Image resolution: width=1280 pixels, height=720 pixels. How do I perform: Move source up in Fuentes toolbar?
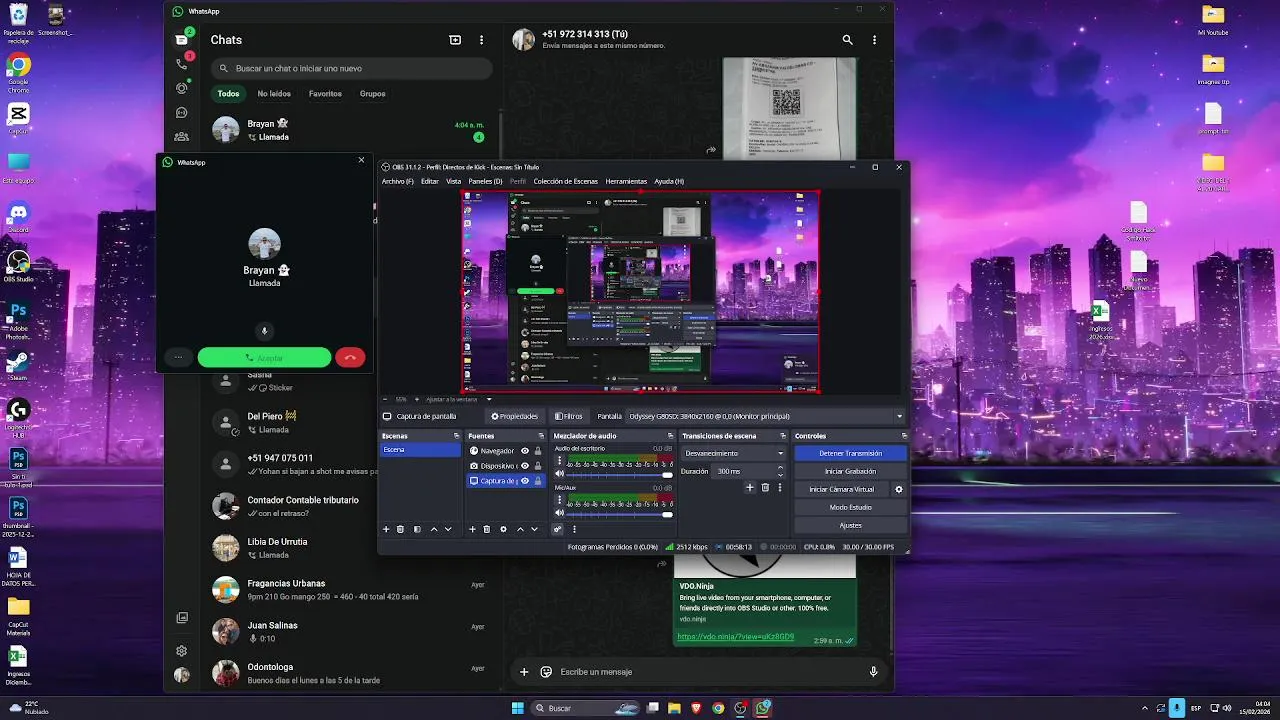(x=520, y=529)
